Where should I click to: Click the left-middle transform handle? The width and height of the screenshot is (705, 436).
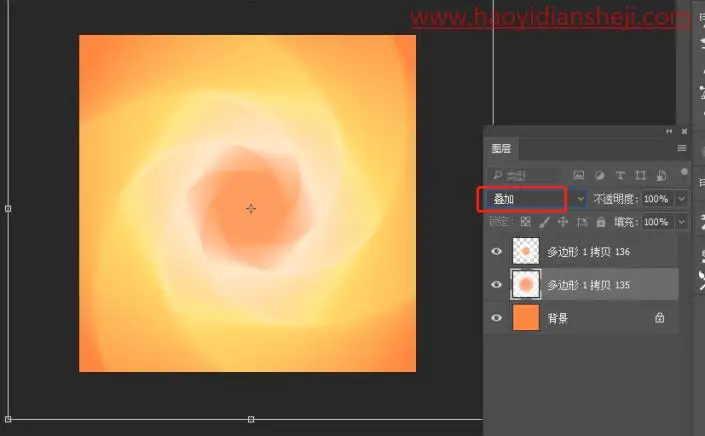point(8,209)
